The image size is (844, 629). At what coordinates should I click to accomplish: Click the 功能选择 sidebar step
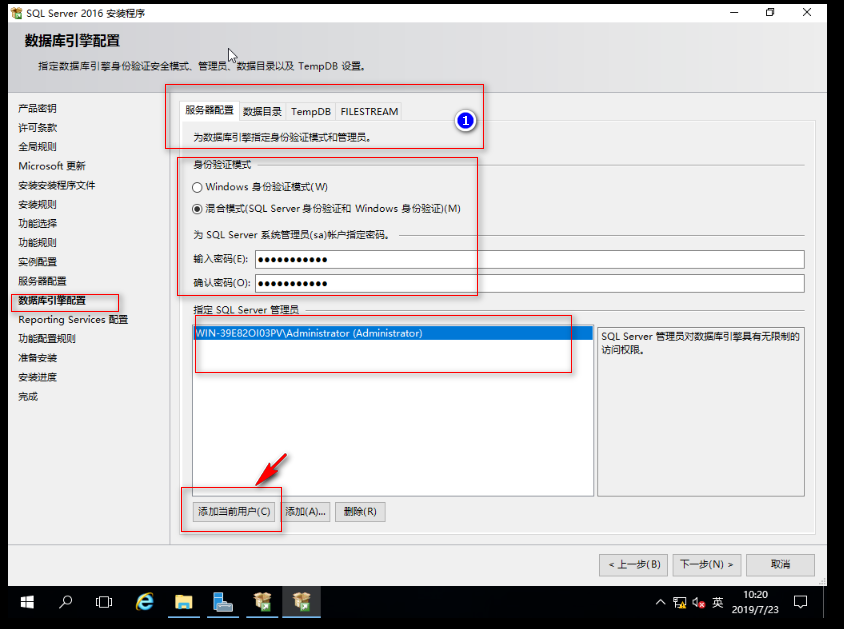pos(37,223)
